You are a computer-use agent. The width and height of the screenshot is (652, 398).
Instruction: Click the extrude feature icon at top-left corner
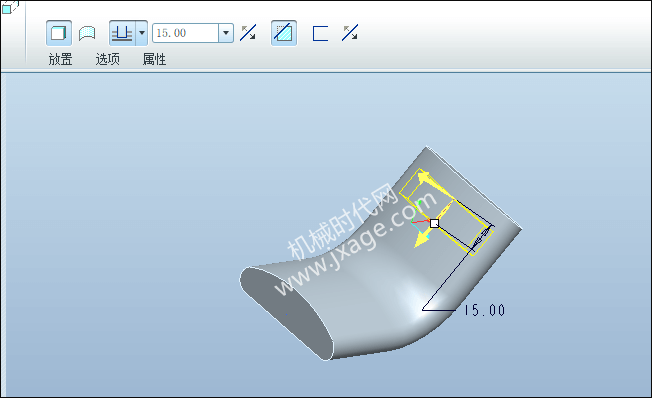click(x=10, y=7)
